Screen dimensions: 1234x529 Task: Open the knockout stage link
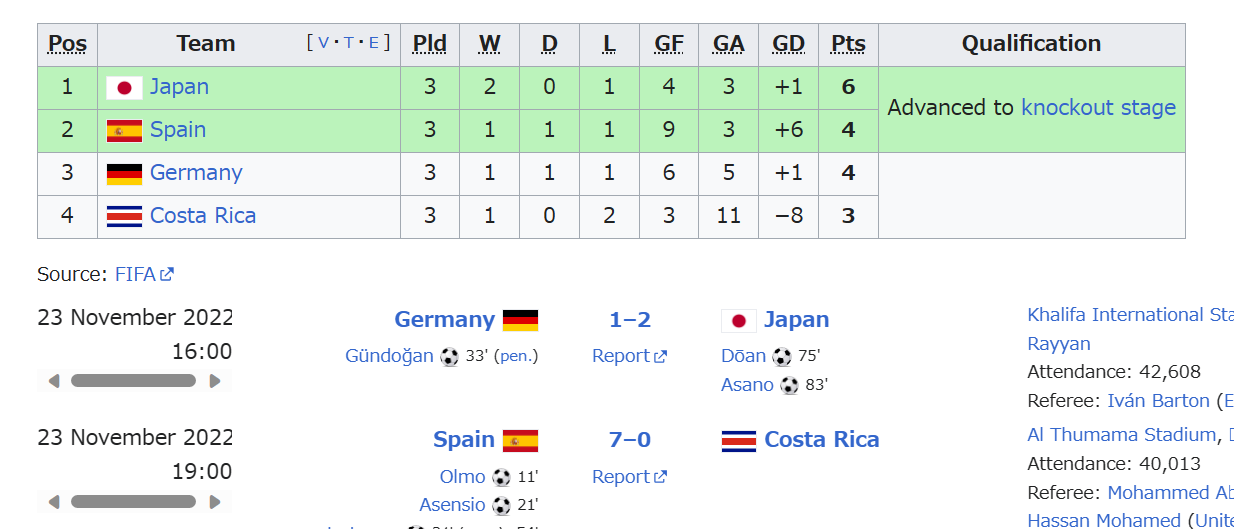coord(1098,108)
